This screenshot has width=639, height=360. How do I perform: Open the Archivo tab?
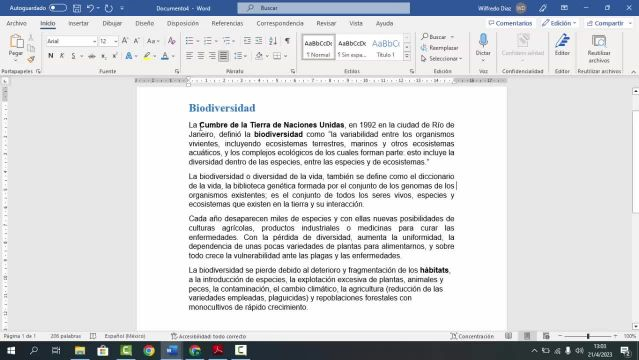click(x=16, y=23)
